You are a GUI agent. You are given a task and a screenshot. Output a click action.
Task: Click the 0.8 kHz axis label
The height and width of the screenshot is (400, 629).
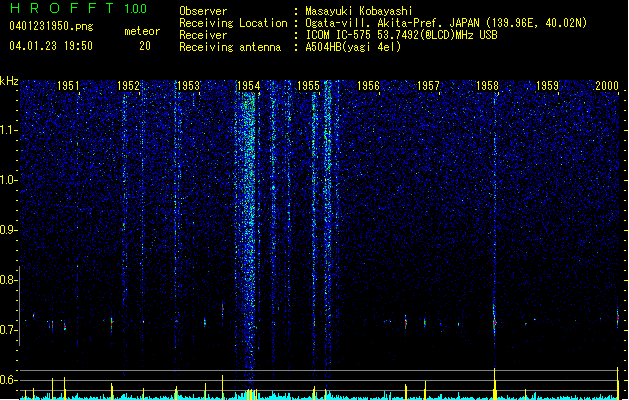pyautogui.click(x=8, y=280)
